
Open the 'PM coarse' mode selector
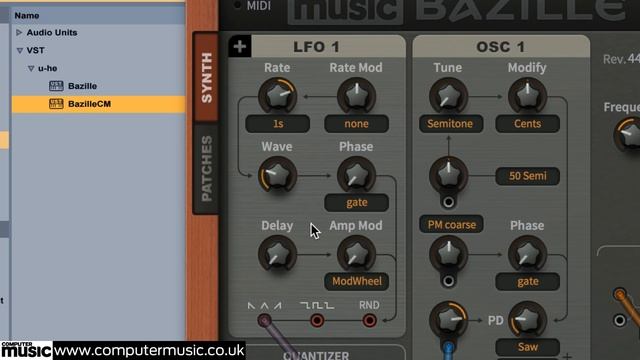[451, 224]
